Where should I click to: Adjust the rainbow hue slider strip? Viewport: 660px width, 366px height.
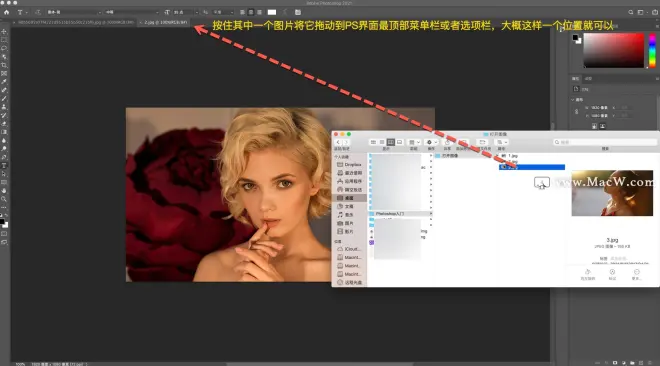pos(652,50)
